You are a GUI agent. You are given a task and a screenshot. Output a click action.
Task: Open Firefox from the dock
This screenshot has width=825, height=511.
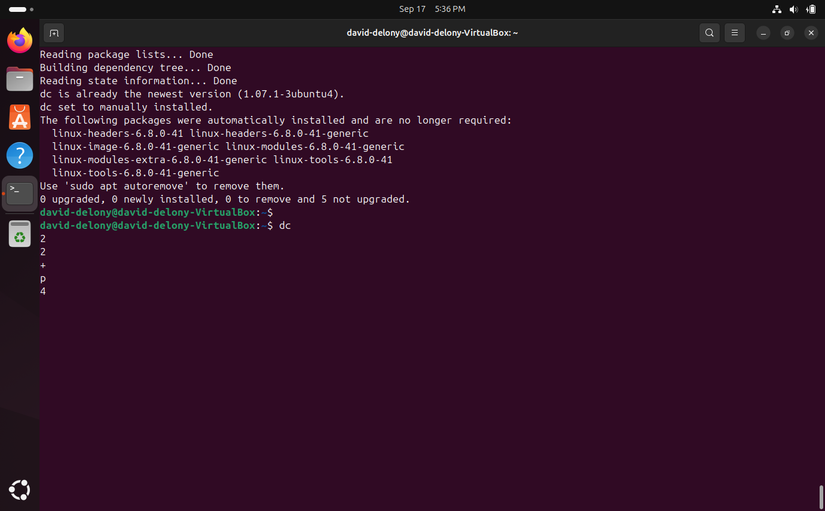point(19,41)
